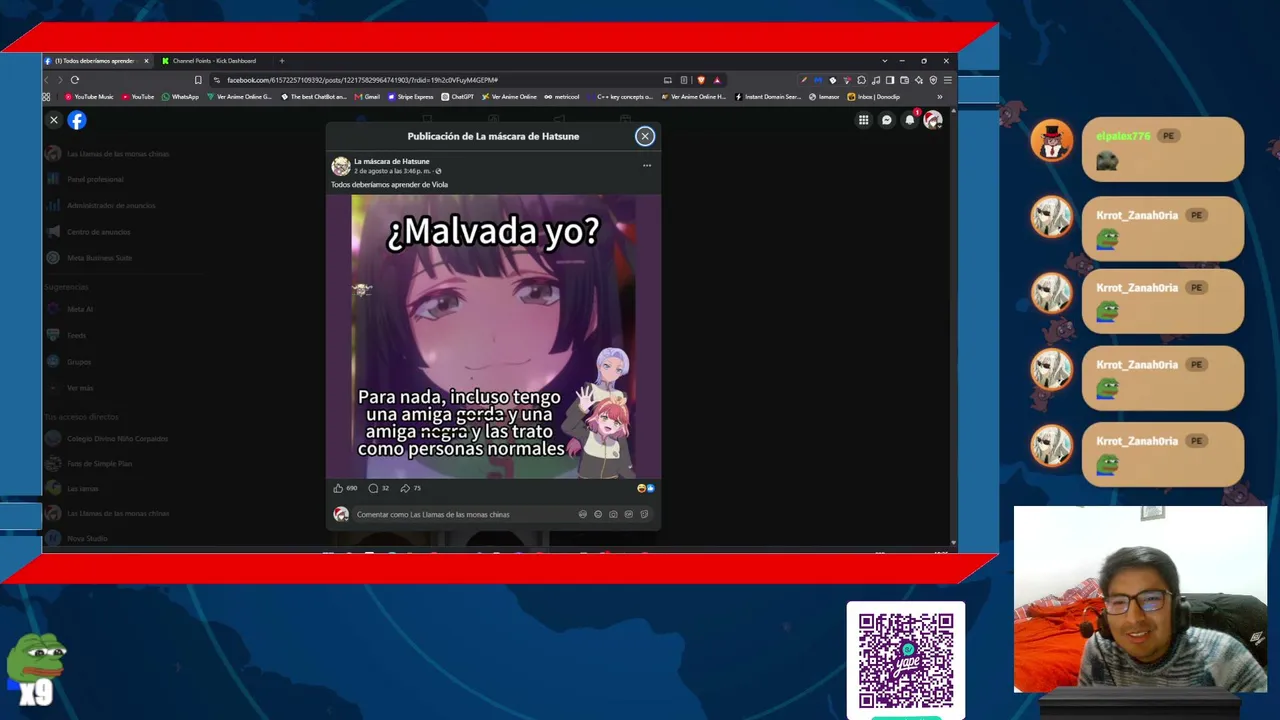Viewport: 1280px width, 720px height.
Task: Open La máscara de Hatsune profile picture
Action: tap(341, 166)
